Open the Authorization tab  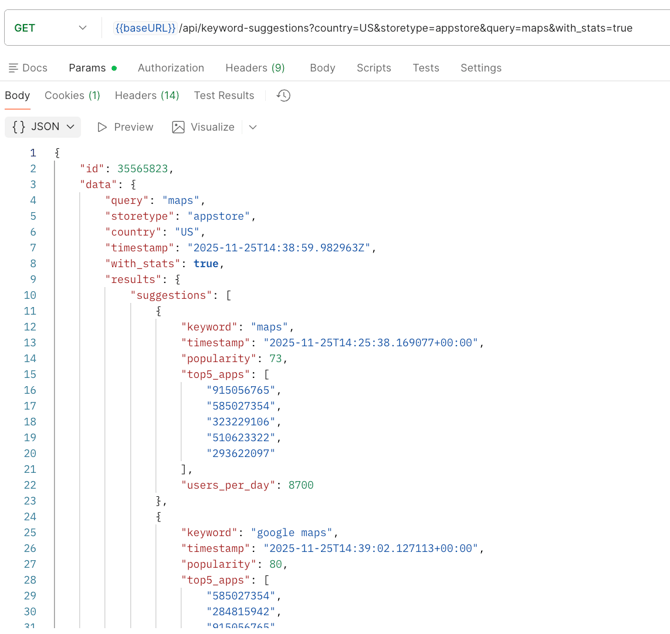pos(170,68)
